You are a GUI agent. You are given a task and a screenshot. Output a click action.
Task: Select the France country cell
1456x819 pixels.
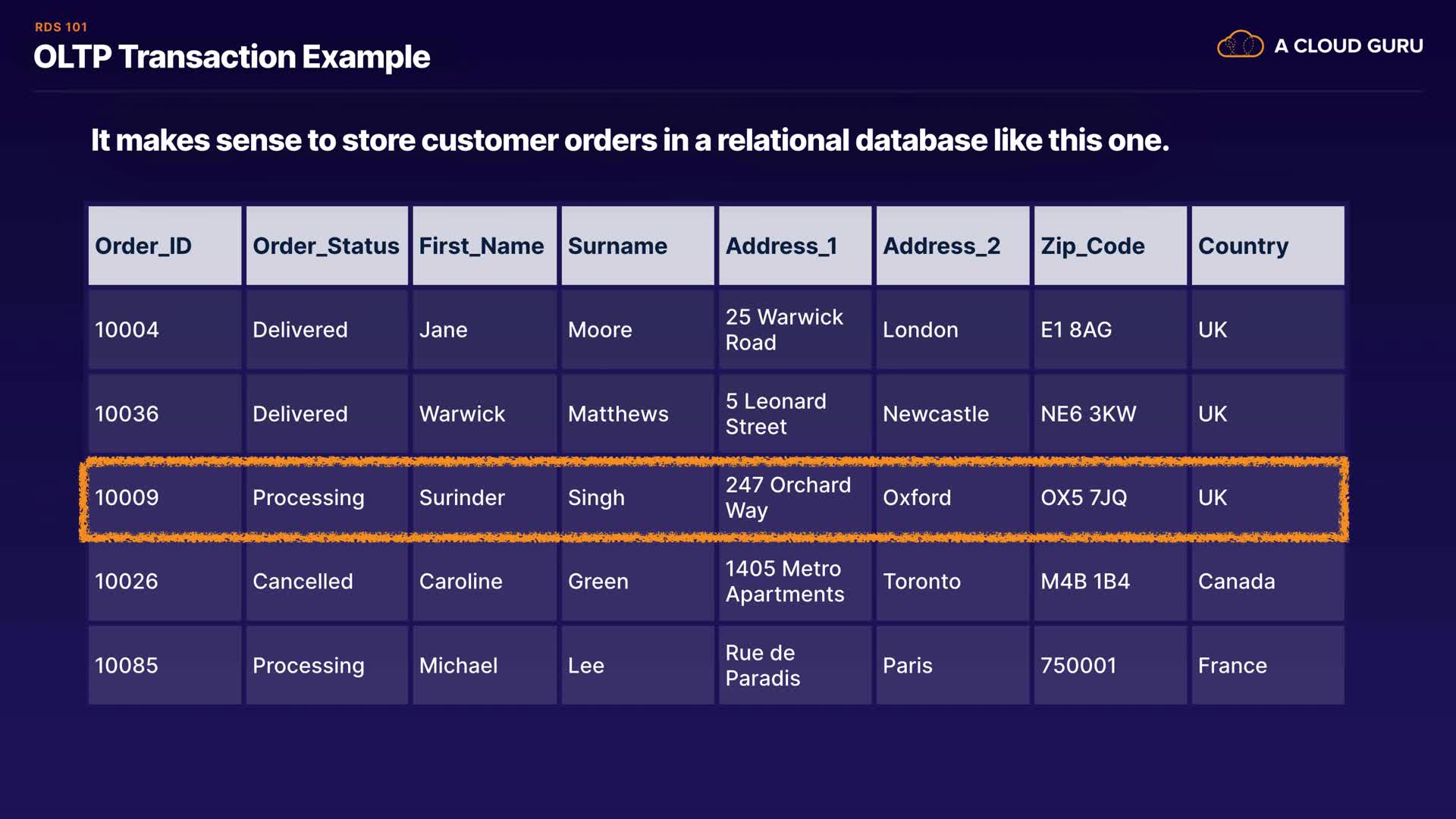(x=1232, y=666)
